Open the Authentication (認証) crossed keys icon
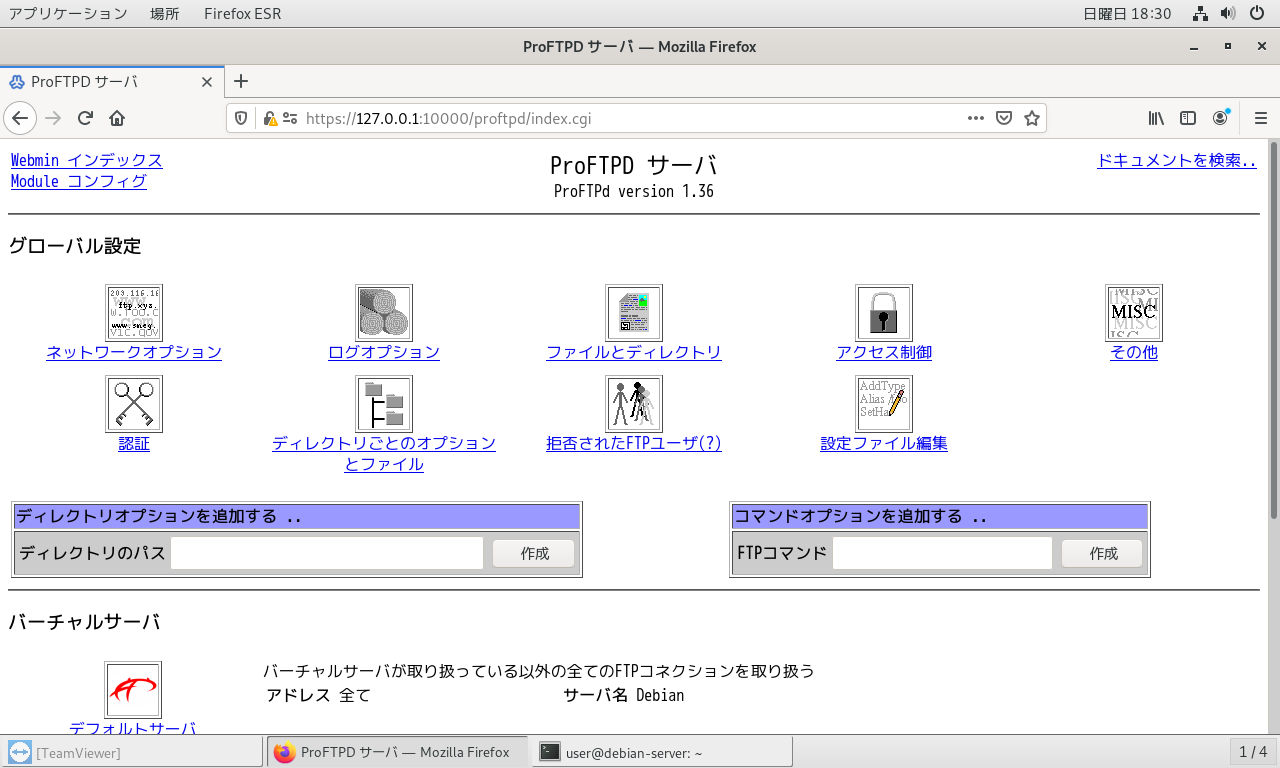Screen dimensions: 1280x768 [x=134, y=404]
